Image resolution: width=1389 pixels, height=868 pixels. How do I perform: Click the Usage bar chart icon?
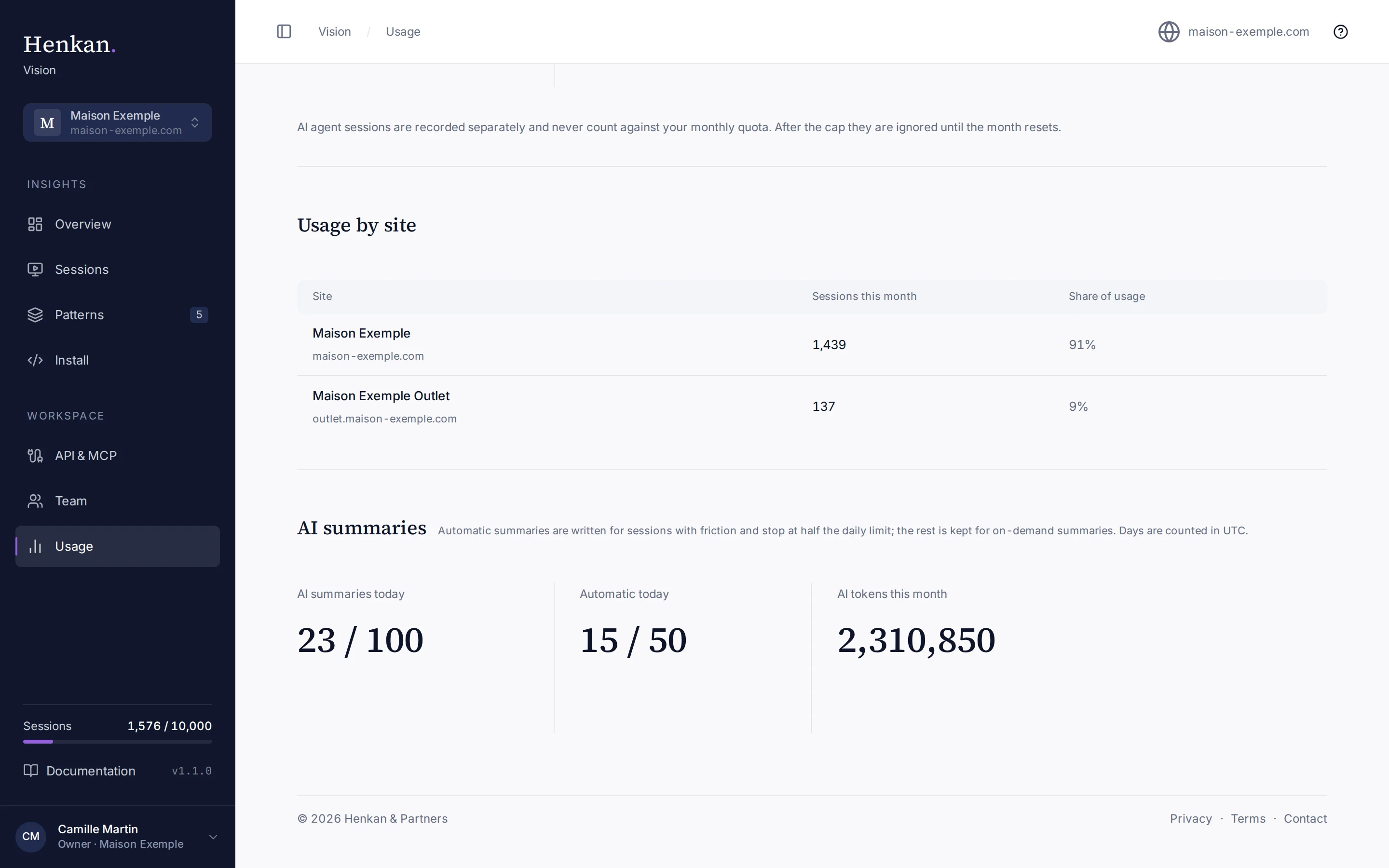[x=35, y=546]
